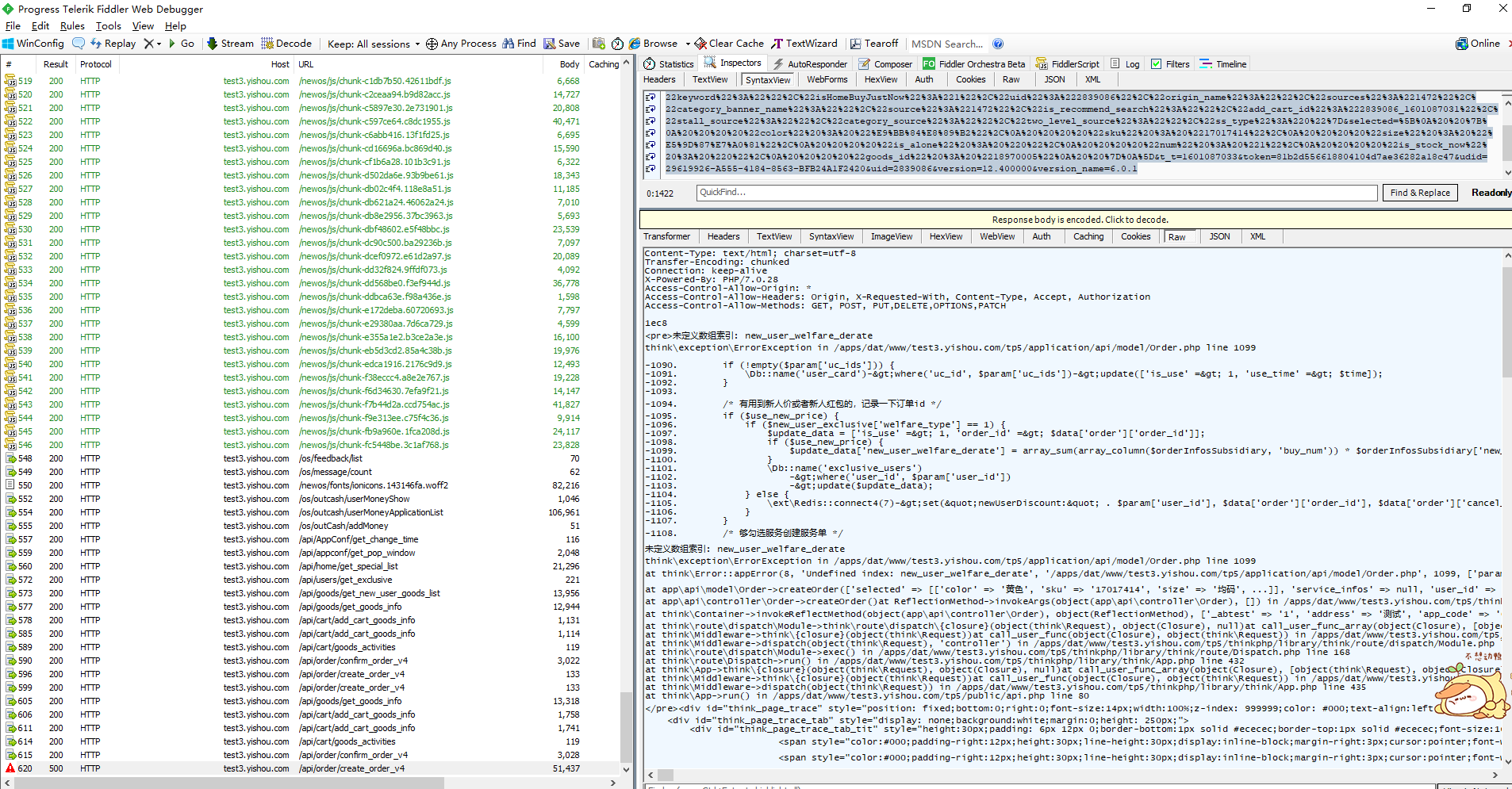Click into the QuickFind input box
The image size is (1512, 789).
click(1036, 193)
